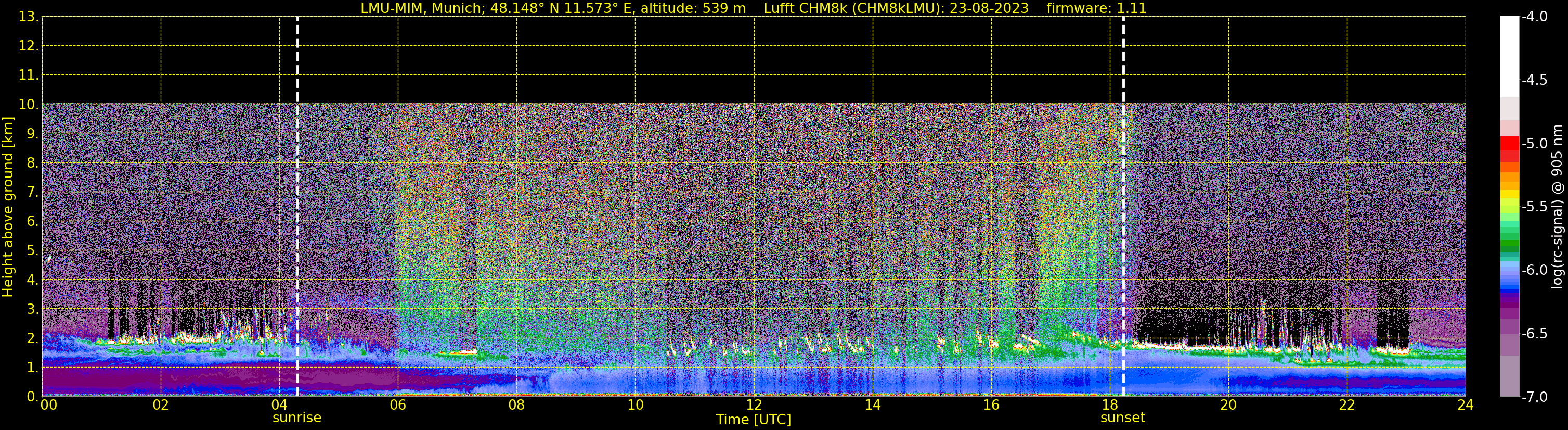Screen dimensions: 1568x430
Task: Click the "1." height axis tick label
Action: (x=32, y=368)
